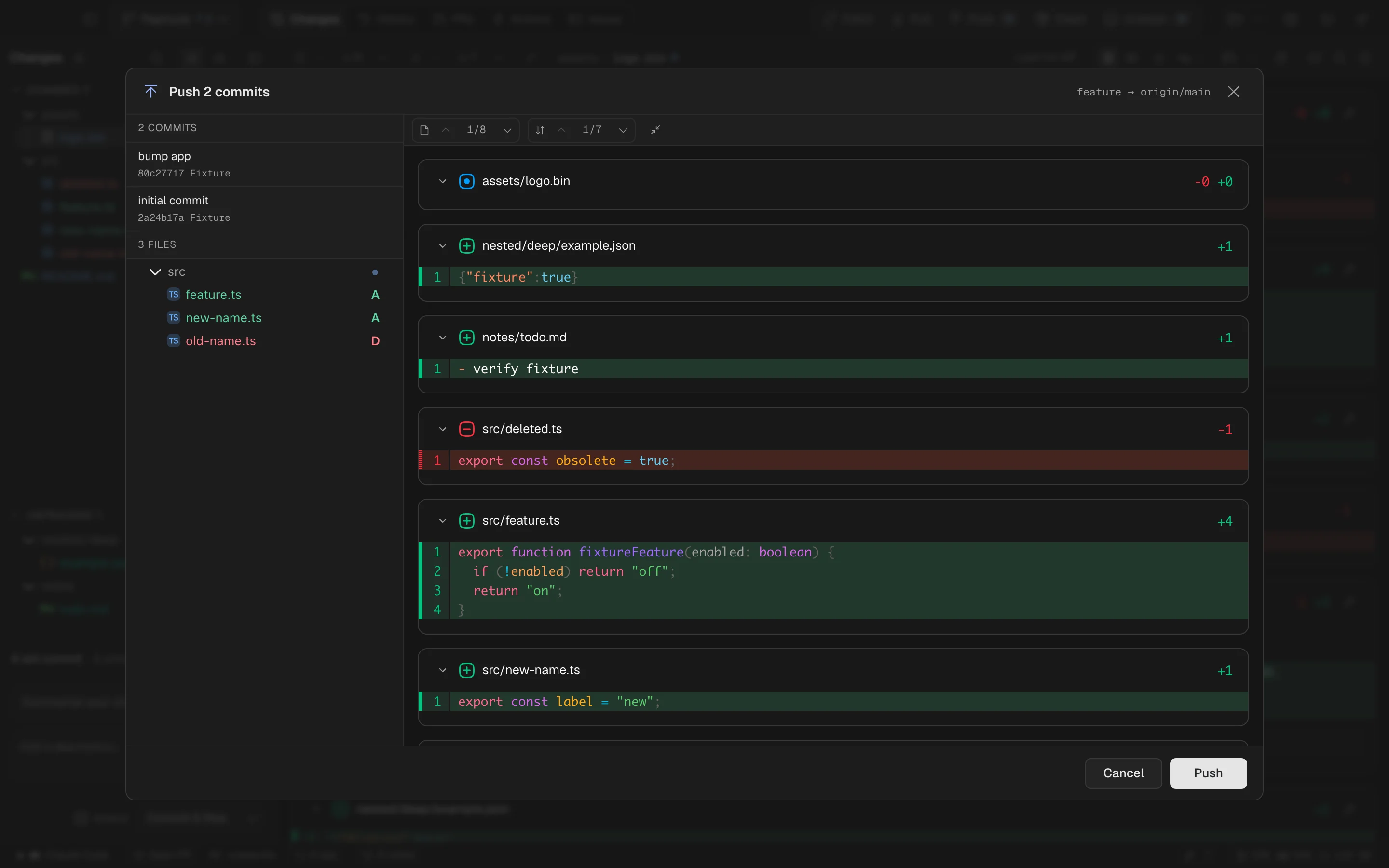The width and height of the screenshot is (1389, 868).
Task: Click the -0 +0 stats for logo.bin
Action: point(1213,182)
